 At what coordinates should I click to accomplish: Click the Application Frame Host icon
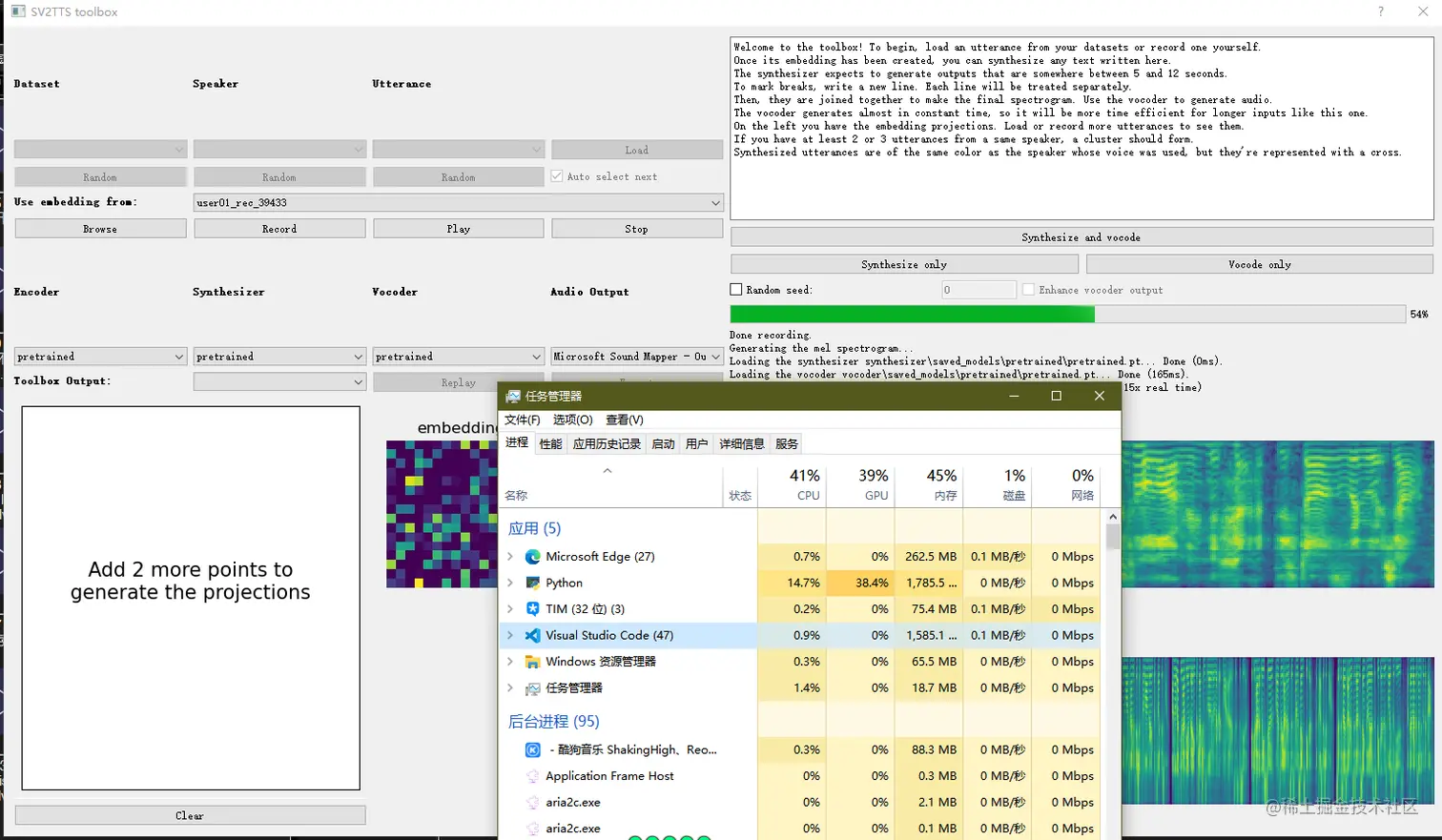(x=533, y=776)
